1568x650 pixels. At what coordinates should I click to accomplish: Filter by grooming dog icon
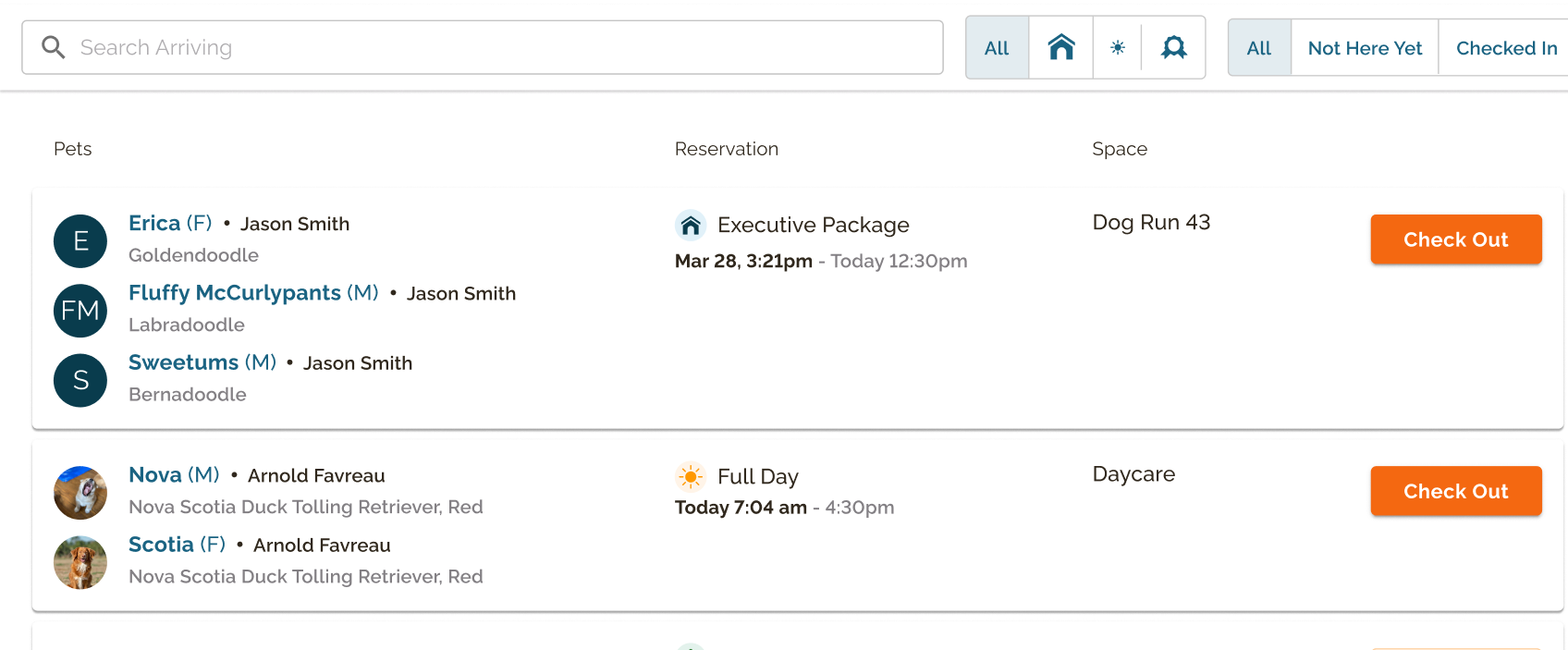1173,47
